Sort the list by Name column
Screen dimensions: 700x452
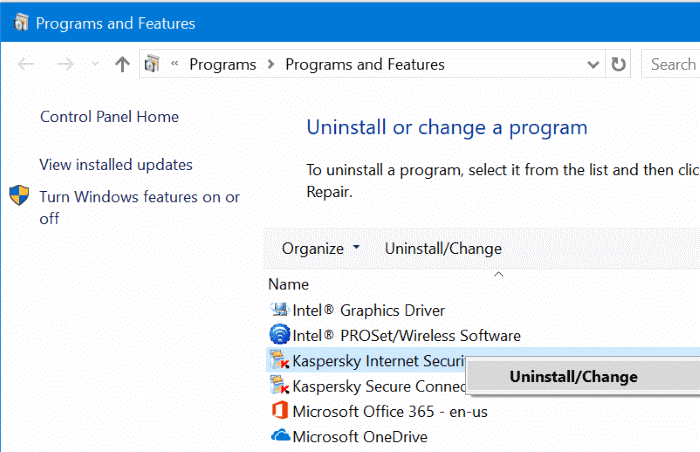coord(288,285)
